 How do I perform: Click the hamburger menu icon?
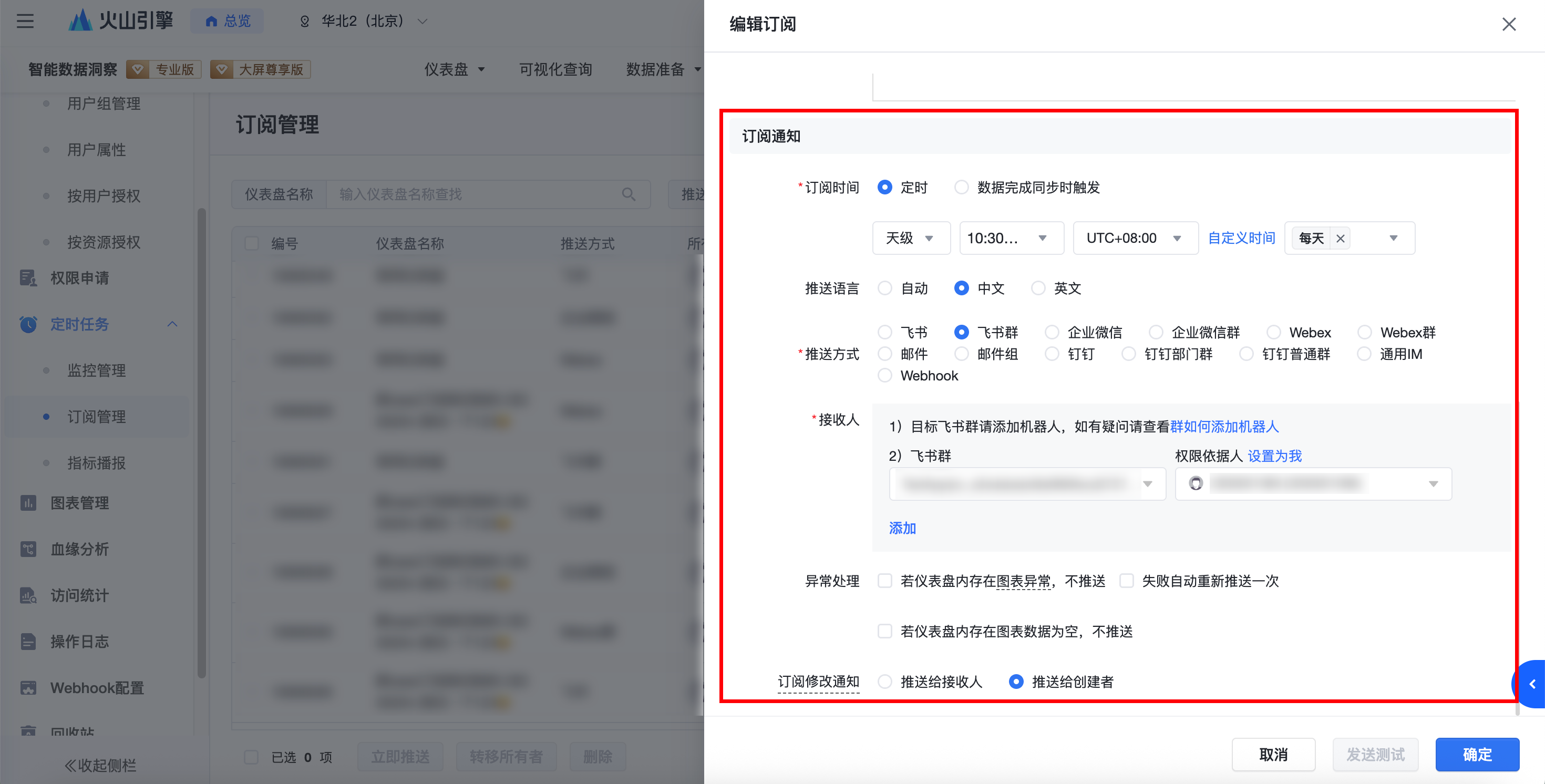click(25, 22)
